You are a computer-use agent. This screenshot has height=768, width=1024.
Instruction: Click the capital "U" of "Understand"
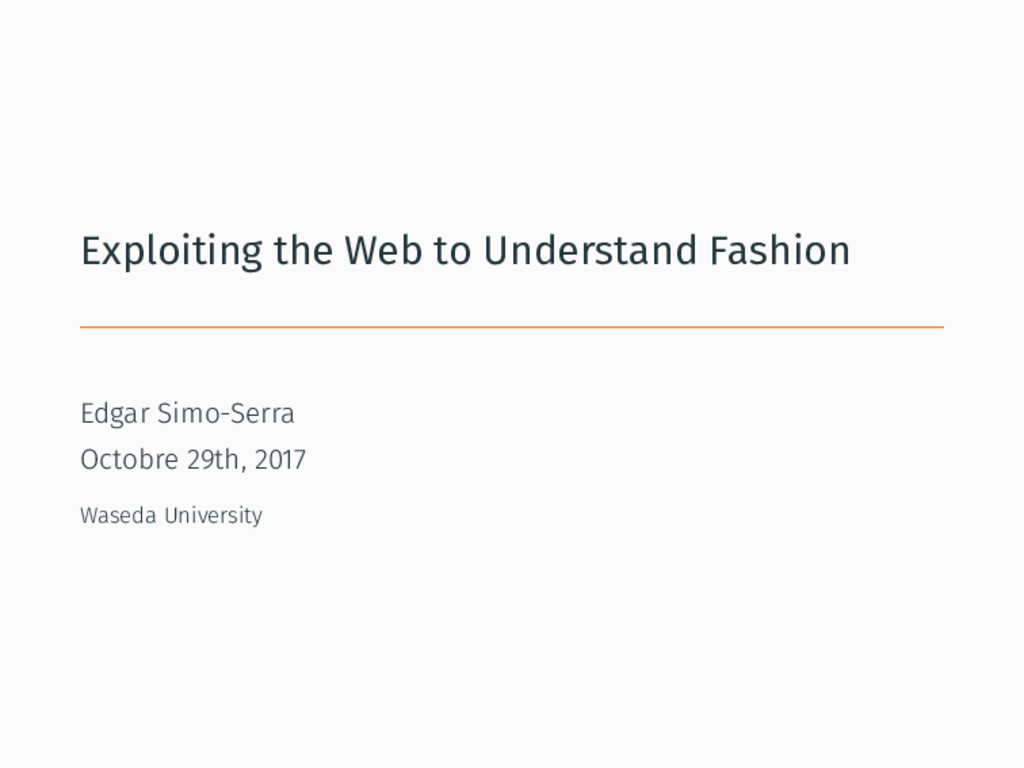pyautogui.click(x=496, y=251)
